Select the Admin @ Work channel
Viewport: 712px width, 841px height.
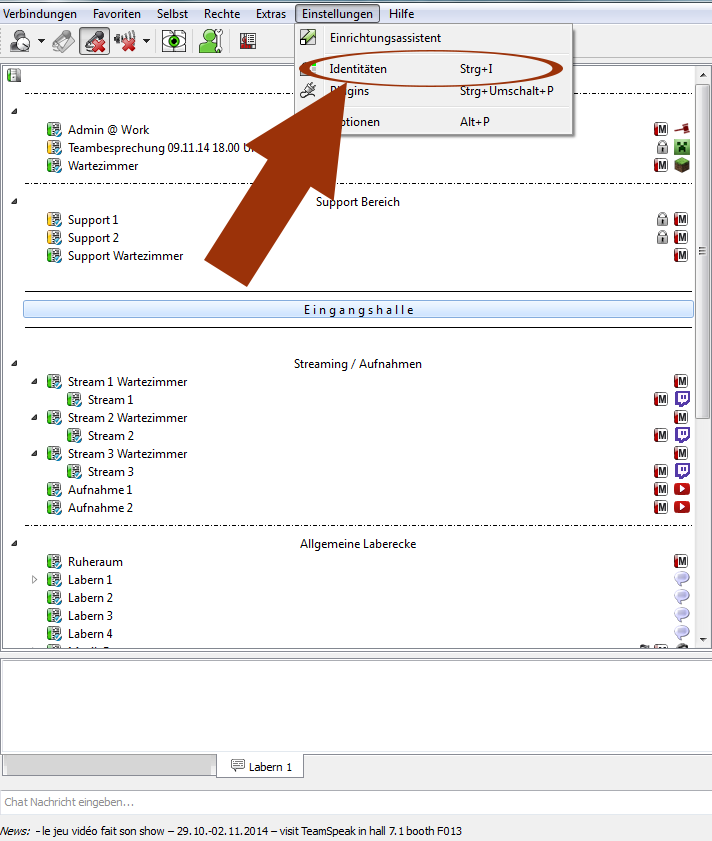pyautogui.click(x=108, y=130)
